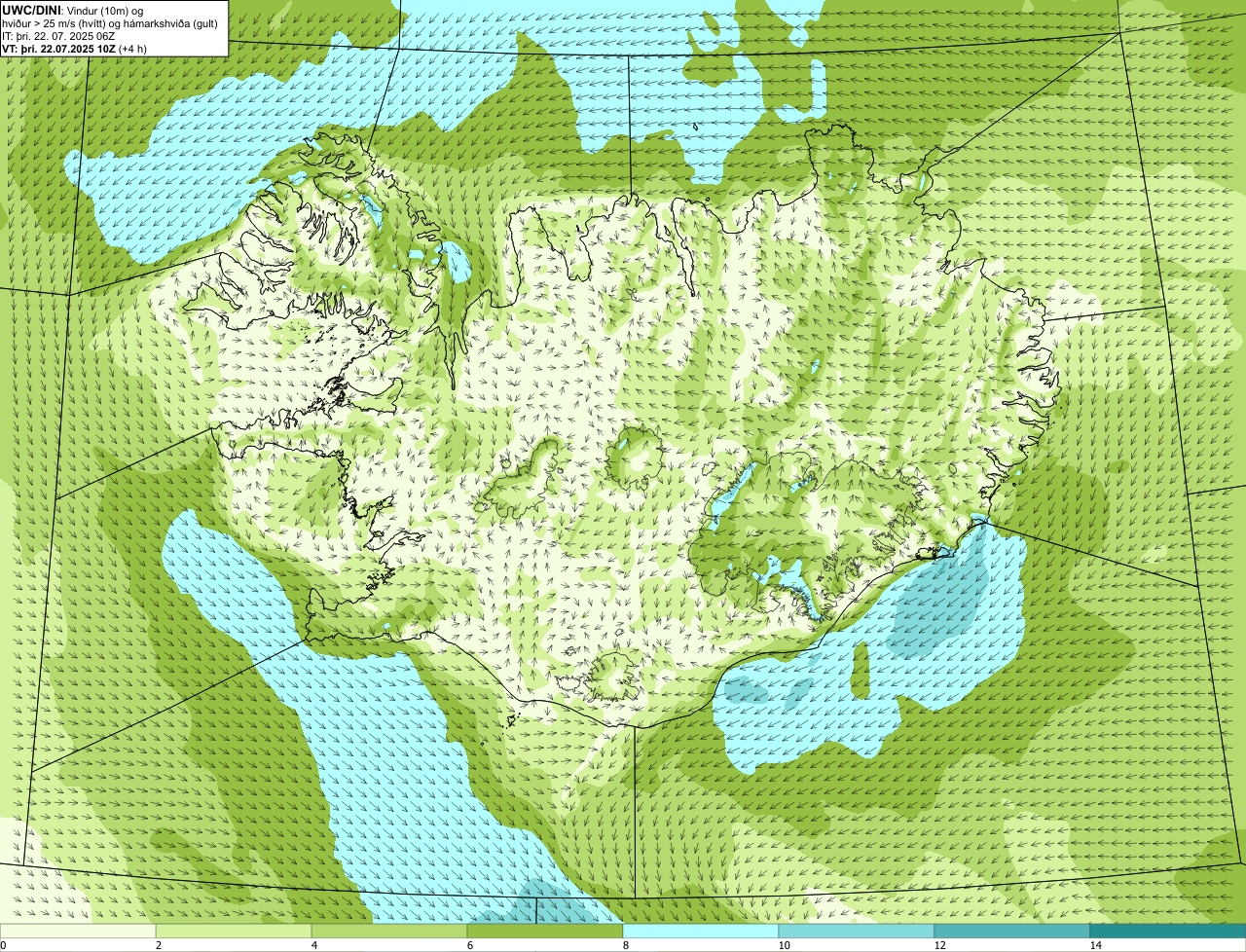Image resolution: width=1246 pixels, height=952 pixels.
Task: Choose the darkest teal legend segment above 14
Action: click(1168, 931)
